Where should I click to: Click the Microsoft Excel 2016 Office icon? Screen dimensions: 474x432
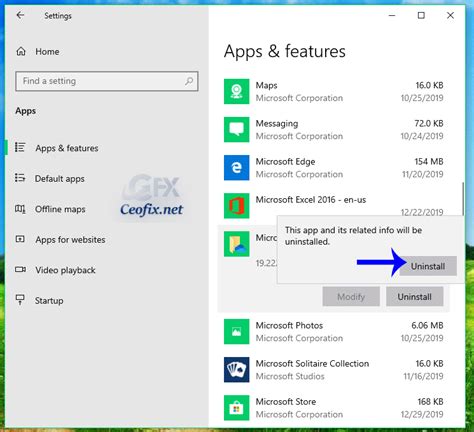236,206
